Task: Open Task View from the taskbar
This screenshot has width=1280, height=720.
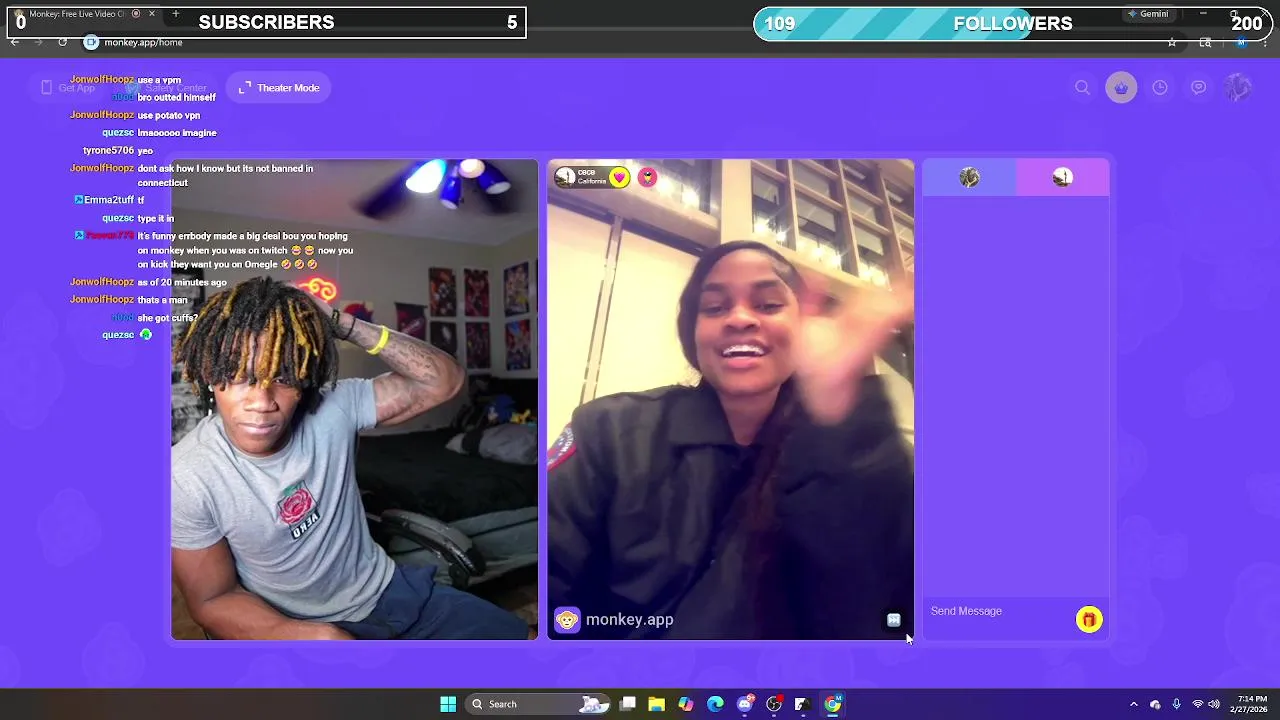Action: click(x=627, y=704)
